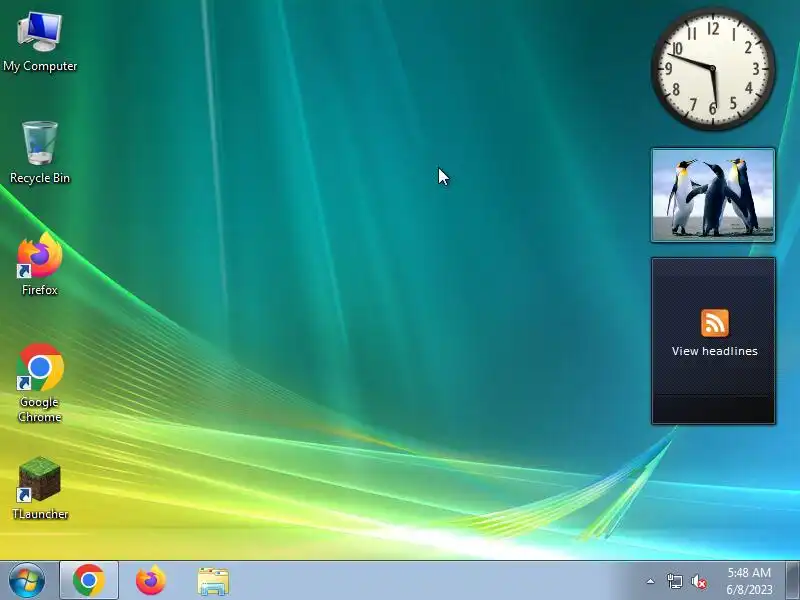Launch Firefox from the taskbar
The height and width of the screenshot is (600, 800).
[x=151, y=580]
